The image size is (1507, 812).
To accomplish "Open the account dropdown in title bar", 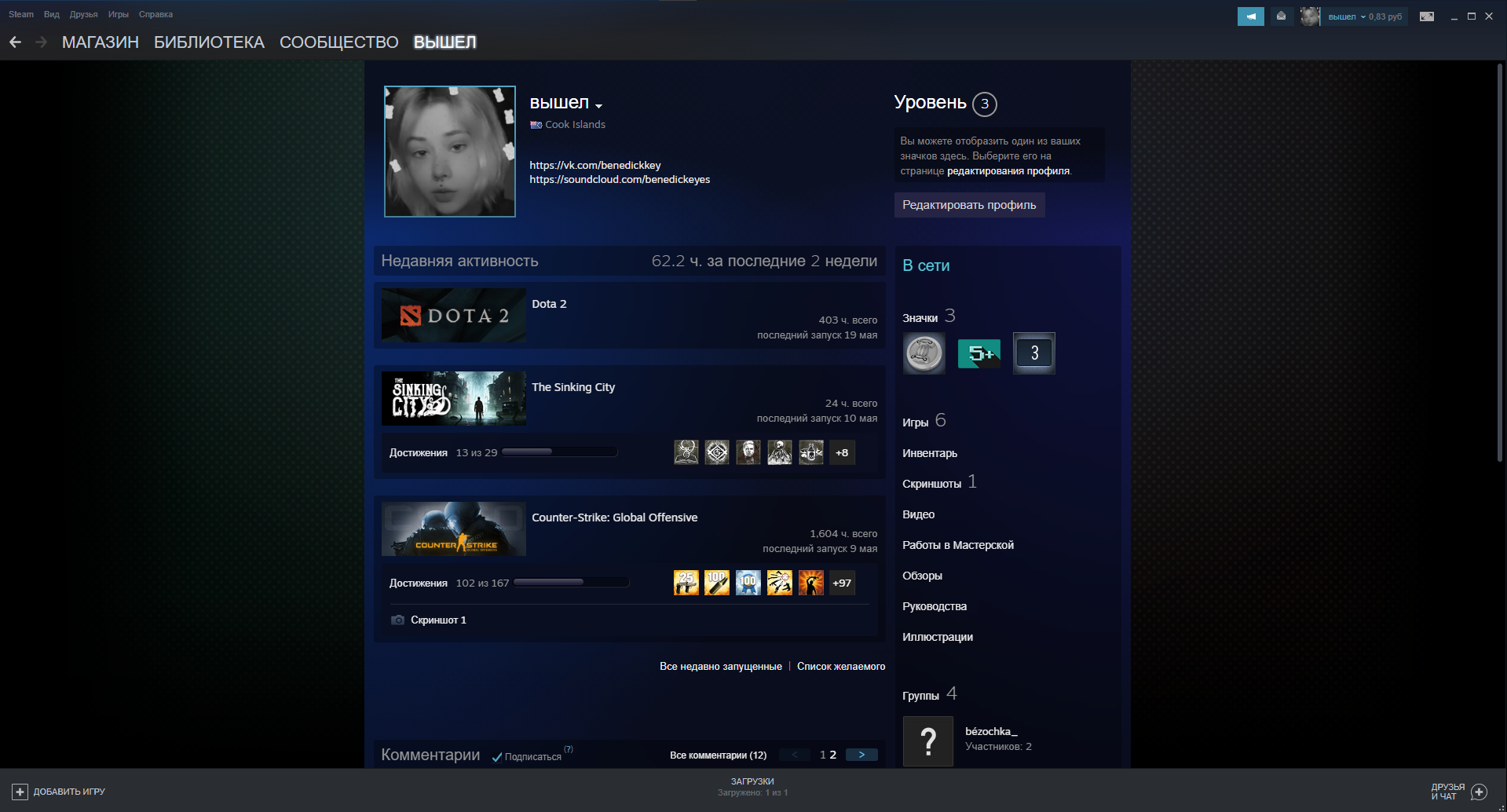I will (1364, 16).
